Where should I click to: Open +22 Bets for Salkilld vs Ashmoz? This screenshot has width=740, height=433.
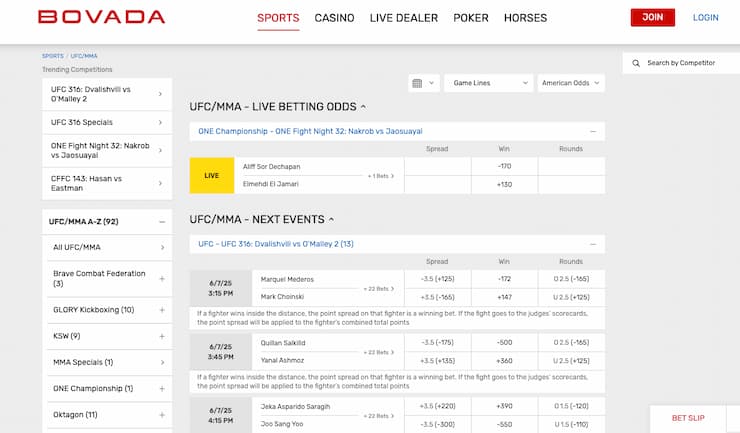[x=378, y=352]
